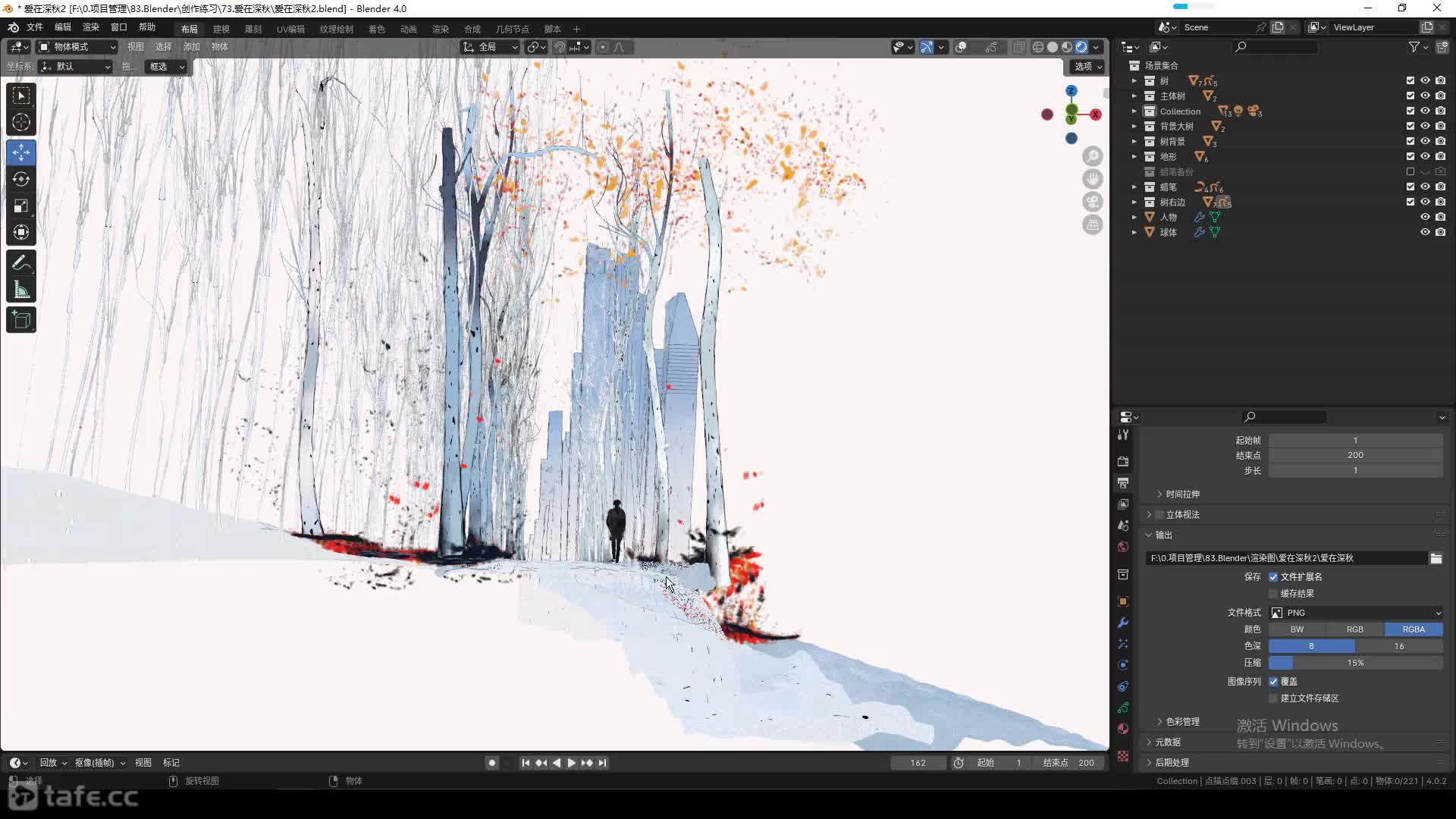Viewport: 1456px width, 819px height.
Task: Open the 选项 options dropdown
Action: pos(1088,67)
